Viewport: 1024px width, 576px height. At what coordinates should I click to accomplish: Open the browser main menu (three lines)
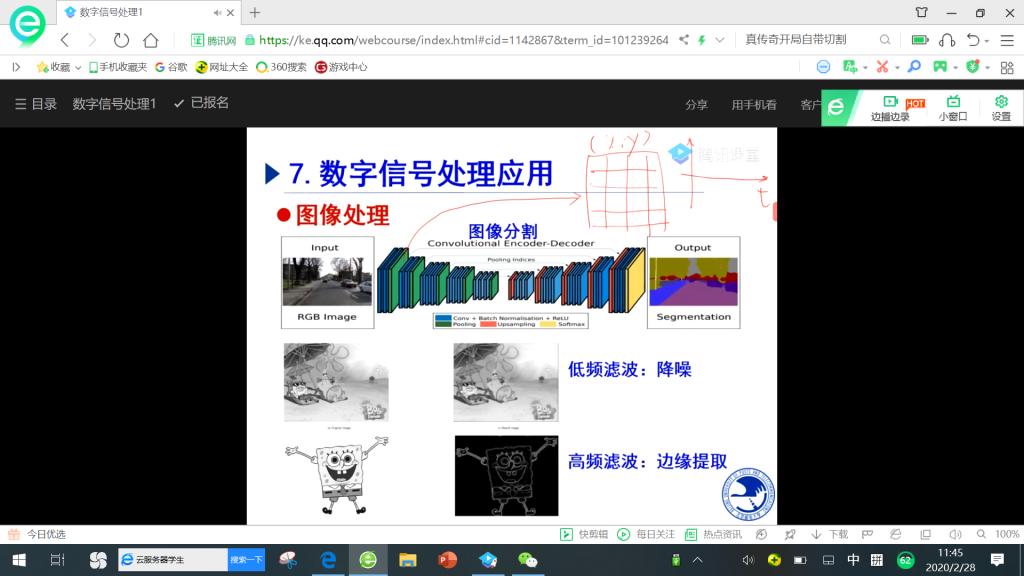[1007, 40]
